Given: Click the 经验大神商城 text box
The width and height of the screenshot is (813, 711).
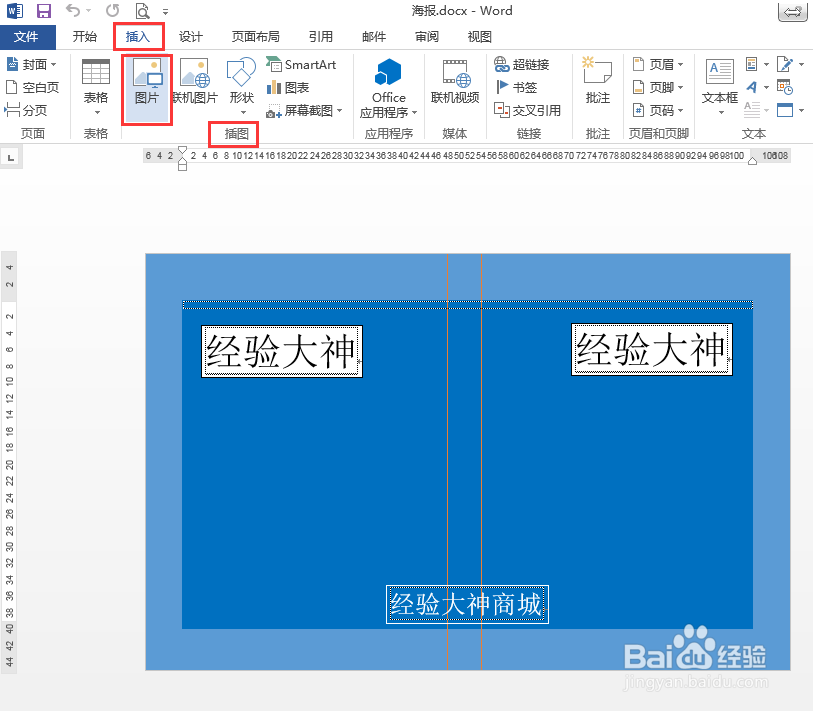Looking at the screenshot, I should click(x=467, y=605).
